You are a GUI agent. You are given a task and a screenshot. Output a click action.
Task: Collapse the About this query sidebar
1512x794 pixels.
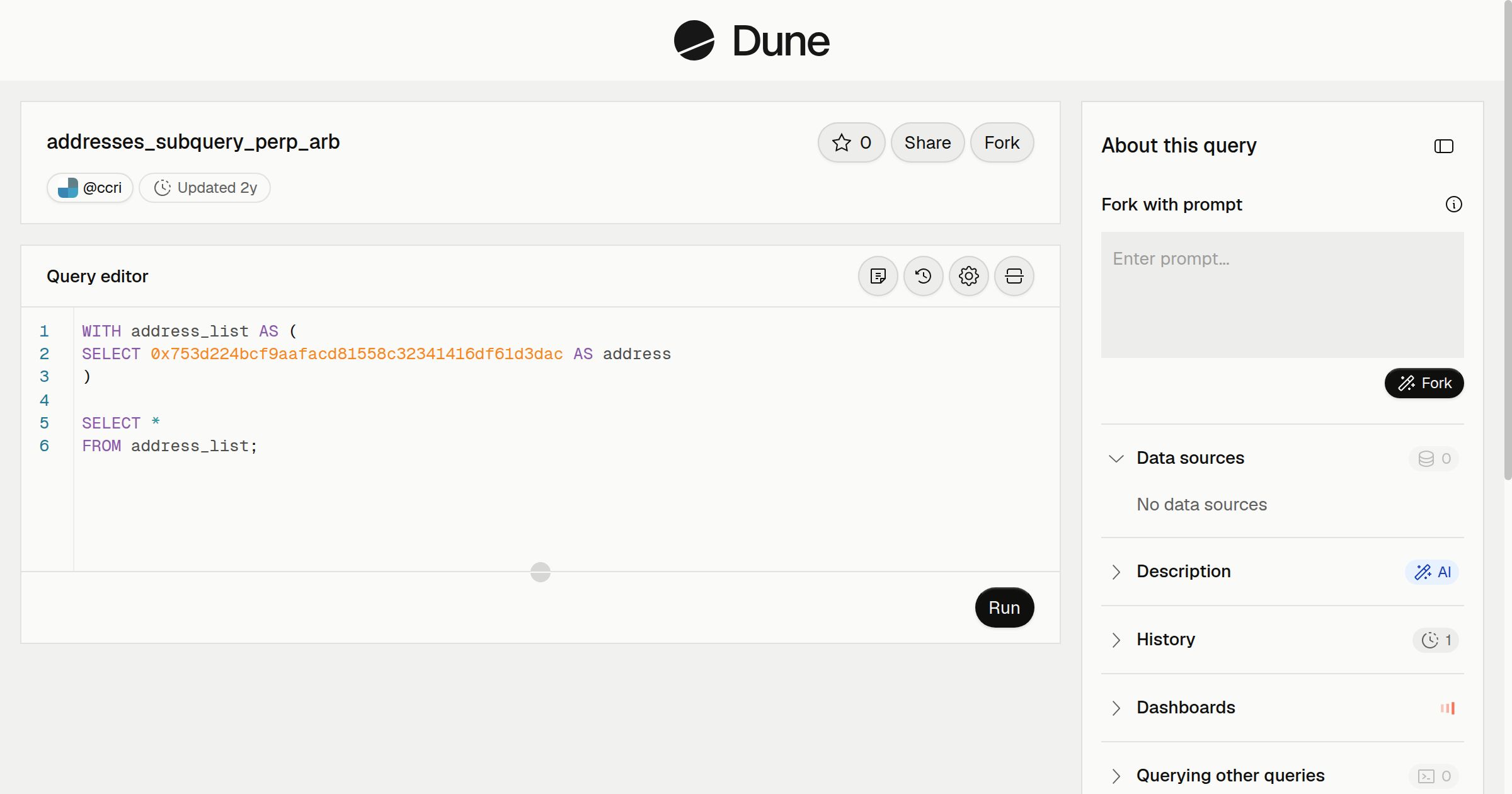(1444, 146)
